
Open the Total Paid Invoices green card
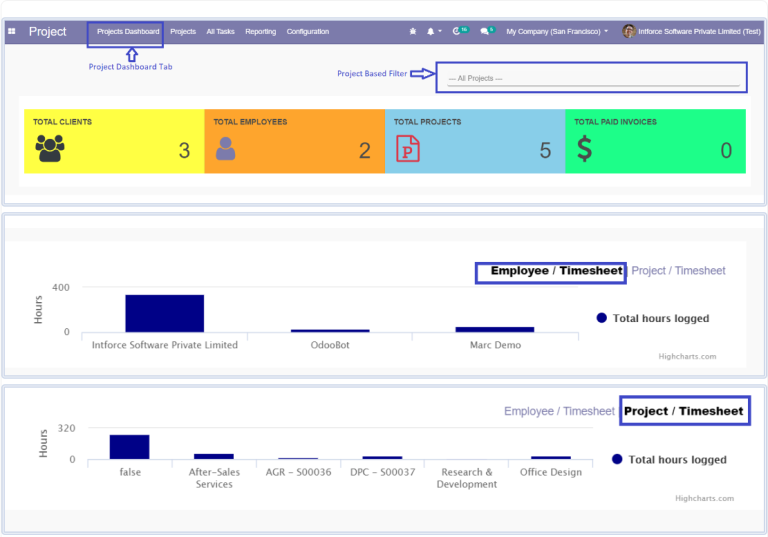655,141
